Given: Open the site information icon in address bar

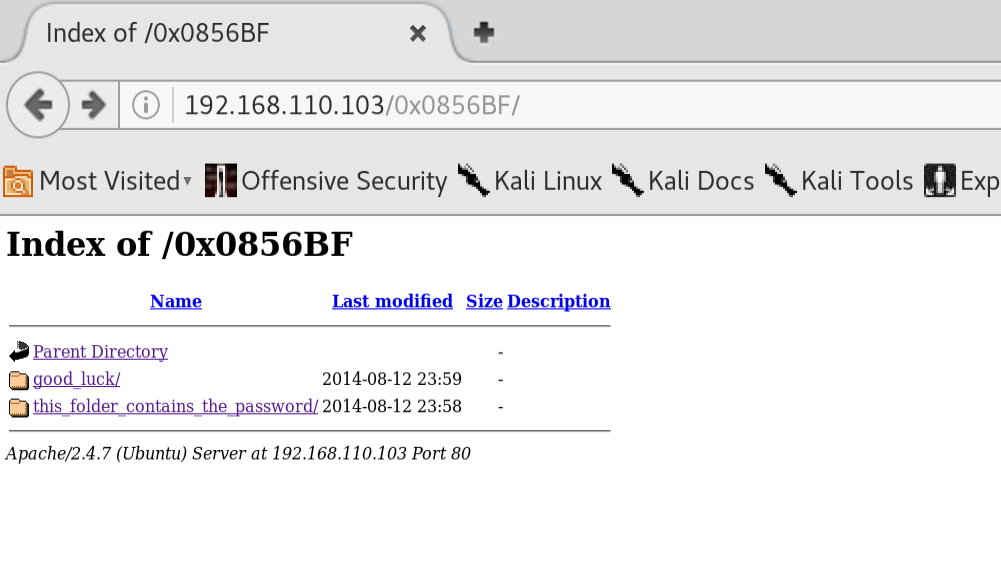Looking at the screenshot, I should point(146,105).
